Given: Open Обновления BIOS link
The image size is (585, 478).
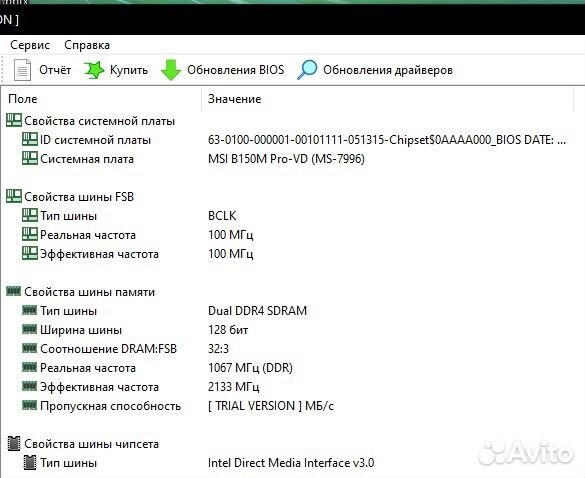Looking at the screenshot, I should click(x=235, y=70).
